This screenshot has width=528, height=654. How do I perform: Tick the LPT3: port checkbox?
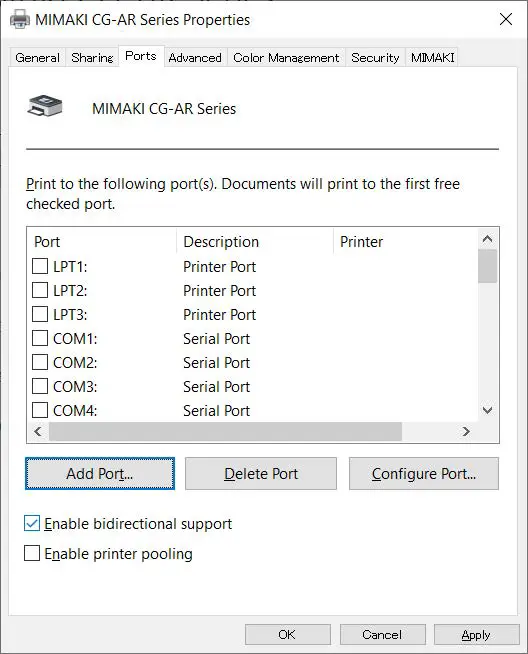tap(40, 314)
